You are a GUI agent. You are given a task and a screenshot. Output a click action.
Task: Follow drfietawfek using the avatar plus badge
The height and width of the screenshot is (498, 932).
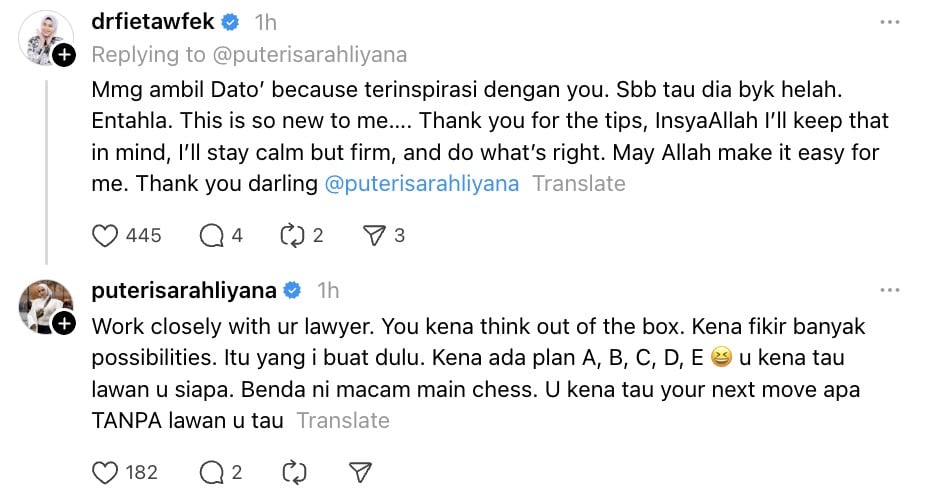[64, 56]
